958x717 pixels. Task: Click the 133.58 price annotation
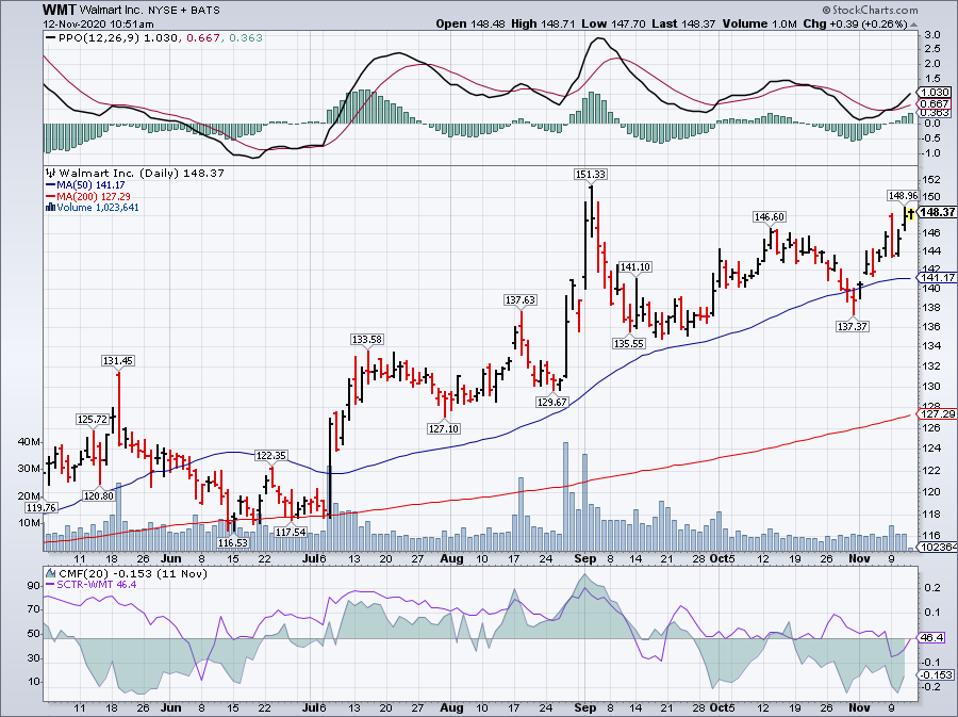coord(367,340)
